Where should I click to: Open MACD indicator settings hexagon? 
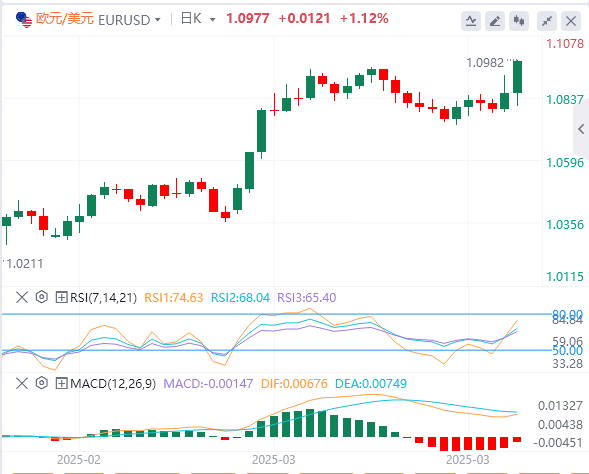(42, 383)
